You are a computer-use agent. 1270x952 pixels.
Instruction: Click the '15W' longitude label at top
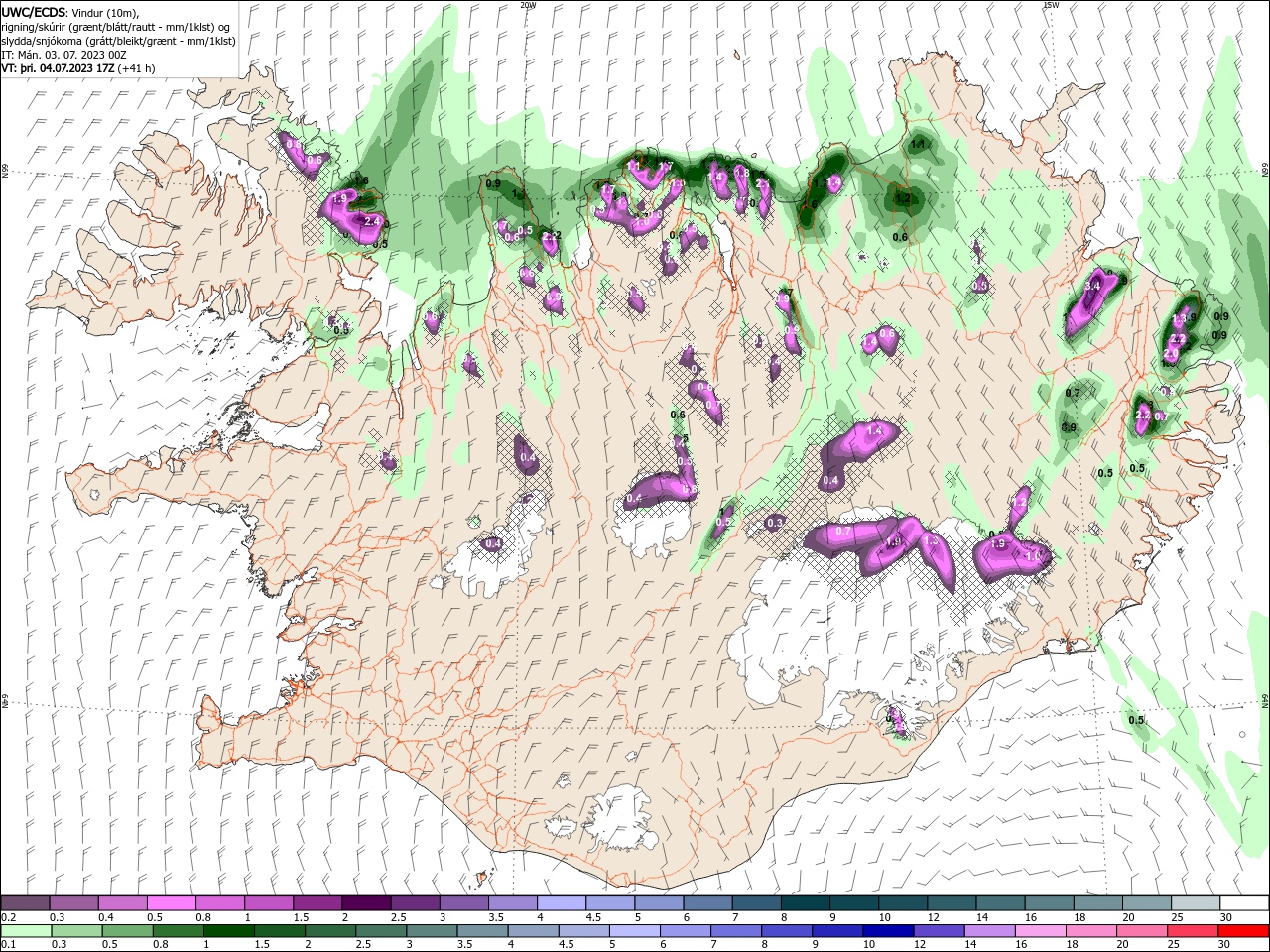tap(1050, 5)
